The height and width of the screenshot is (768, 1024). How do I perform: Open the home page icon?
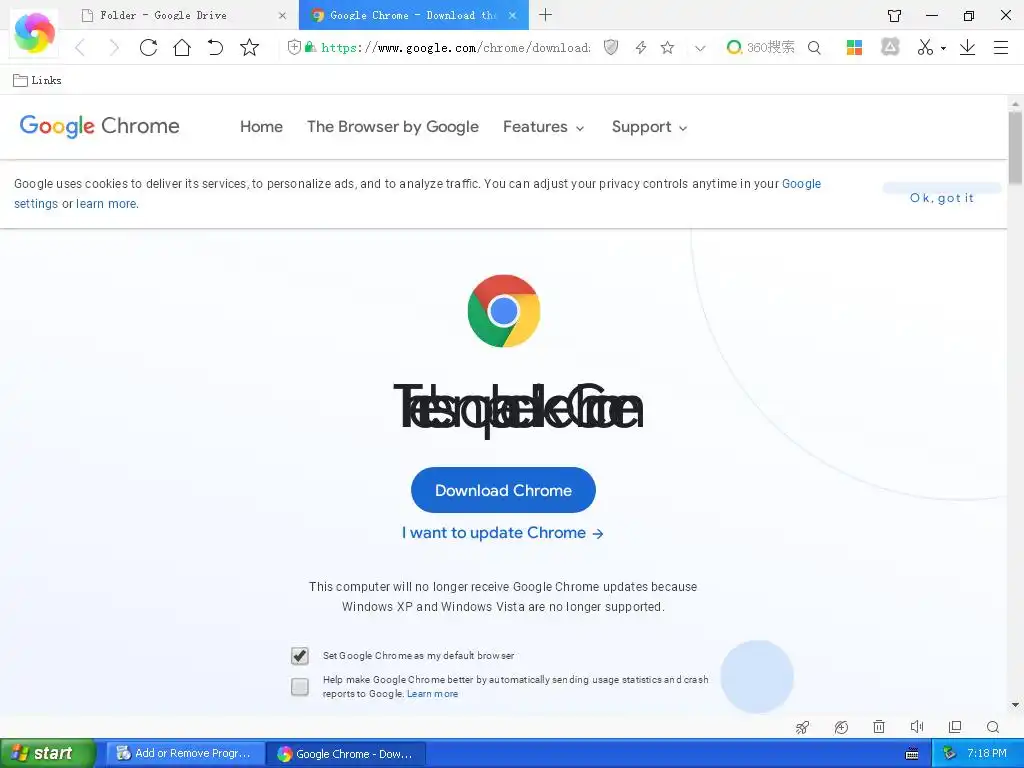click(182, 47)
